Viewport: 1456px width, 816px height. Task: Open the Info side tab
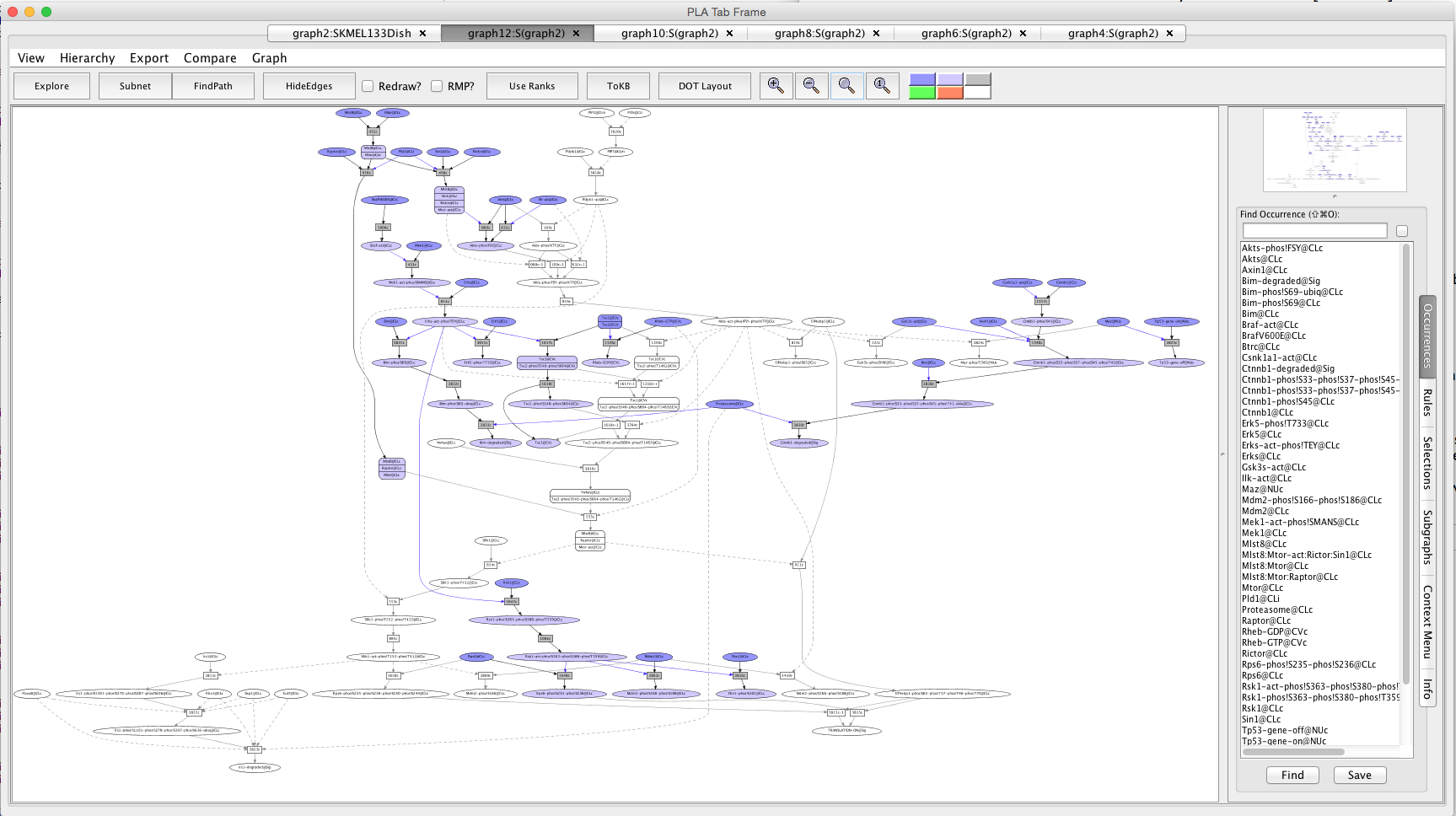coord(1427,689)
